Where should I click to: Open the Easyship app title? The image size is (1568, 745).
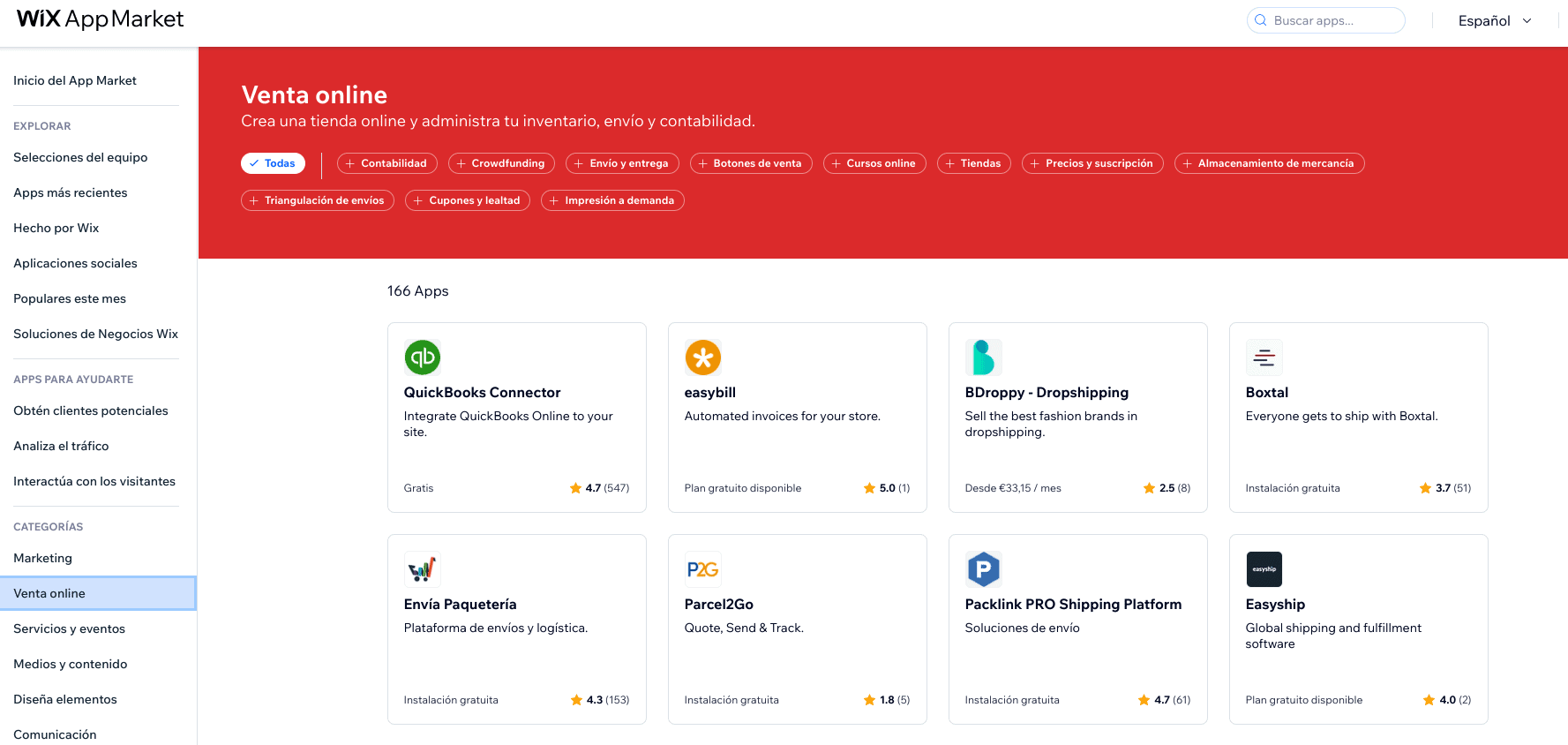[1275, 605]
